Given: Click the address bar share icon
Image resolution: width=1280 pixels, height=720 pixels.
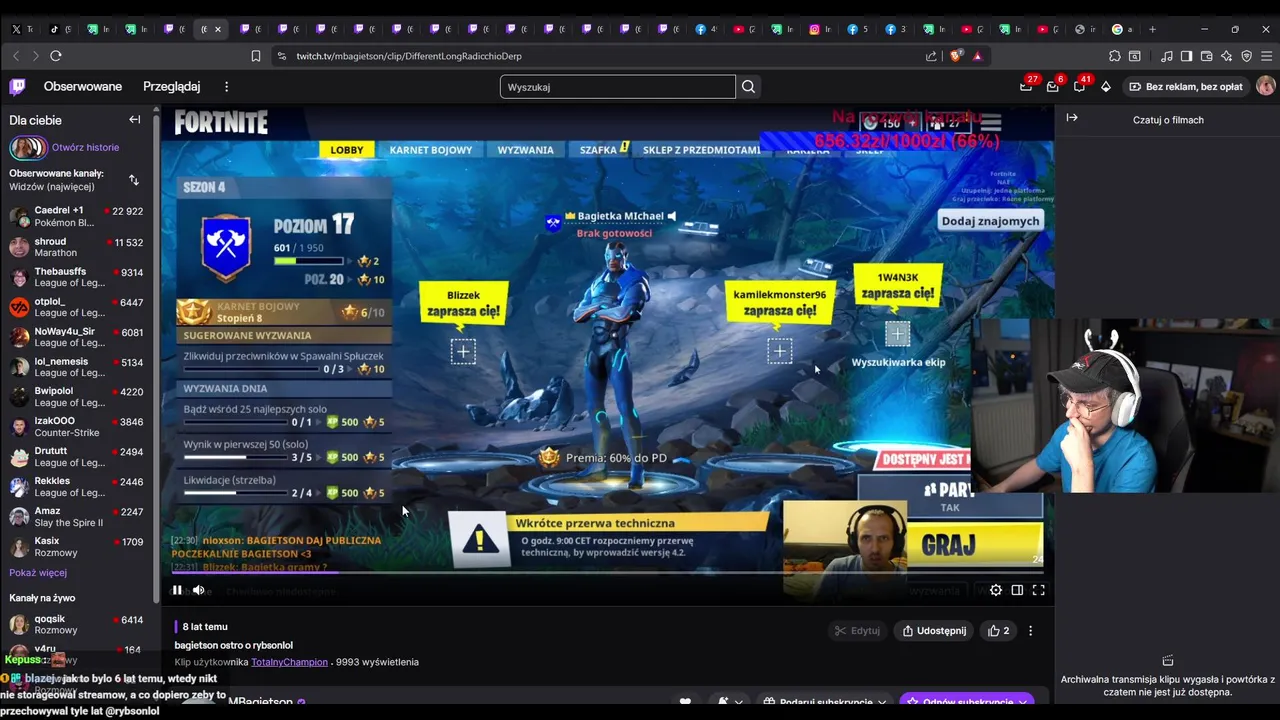Looking at the screenshot, I should [932, 56].
